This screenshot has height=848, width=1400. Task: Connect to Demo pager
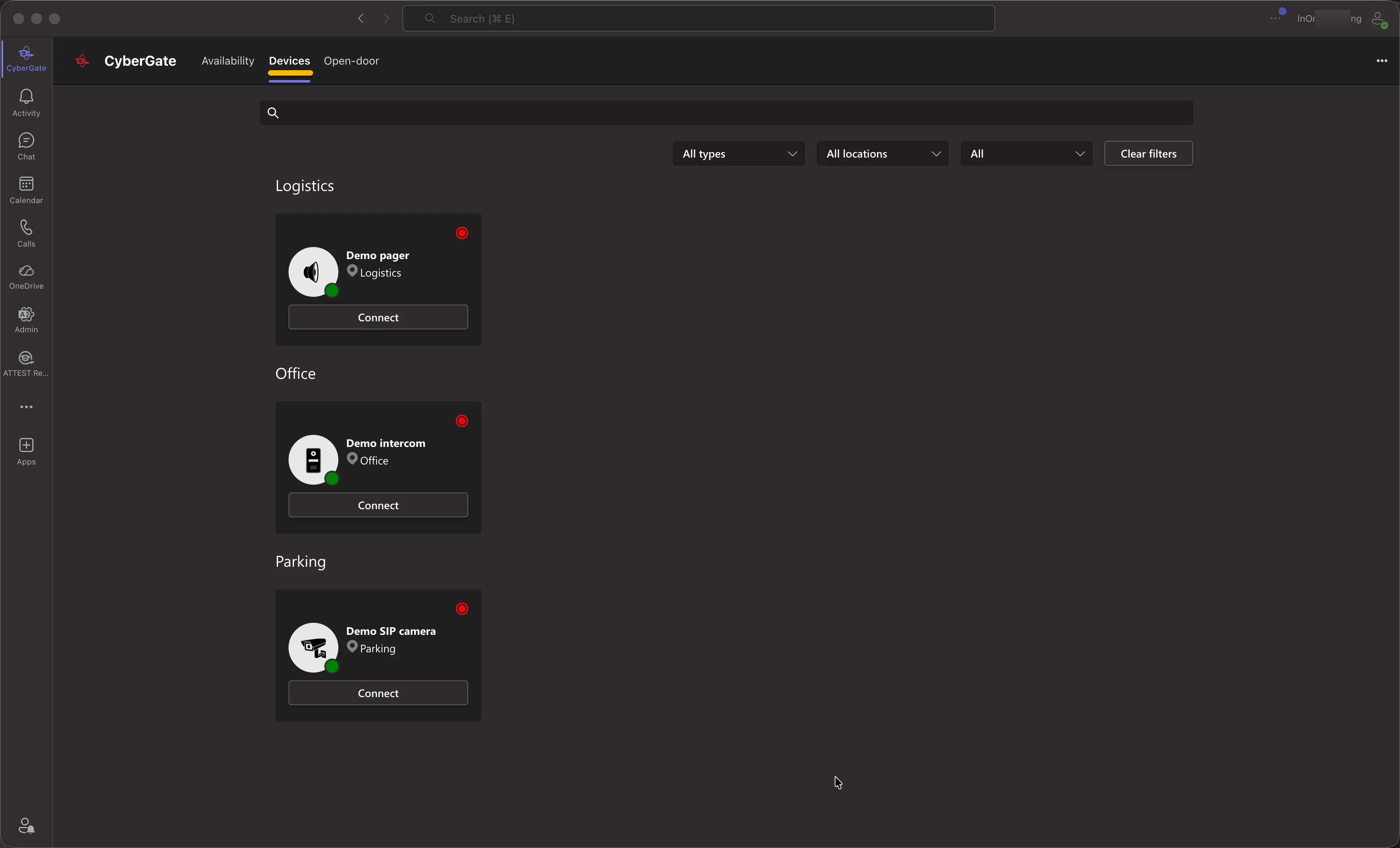378,317
